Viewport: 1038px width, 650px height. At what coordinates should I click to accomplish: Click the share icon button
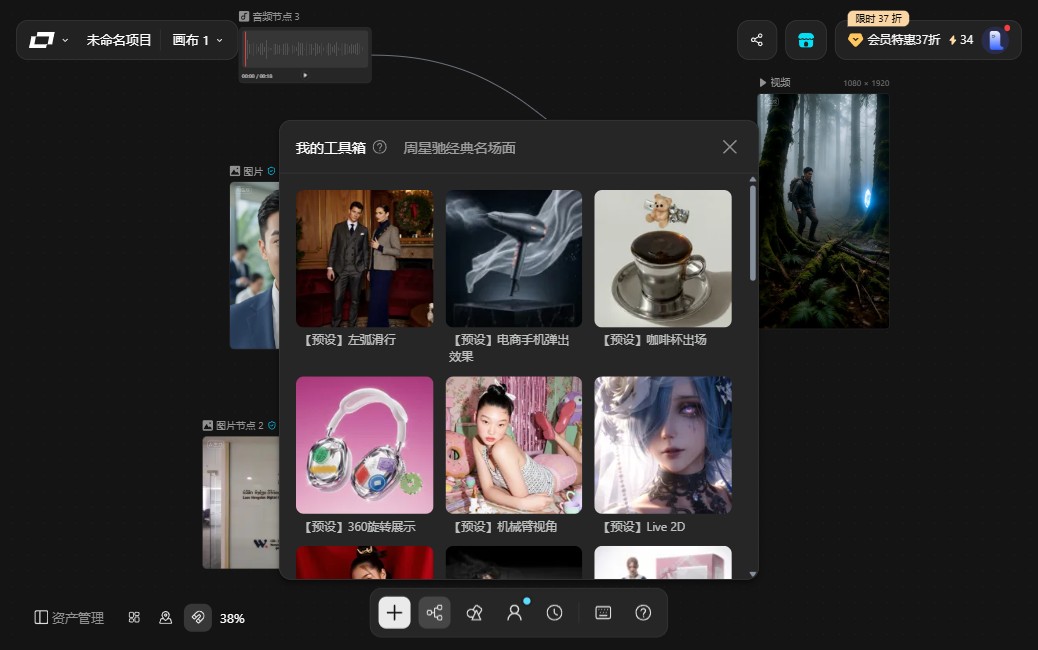pyautogui.click(x=757, y=40)
